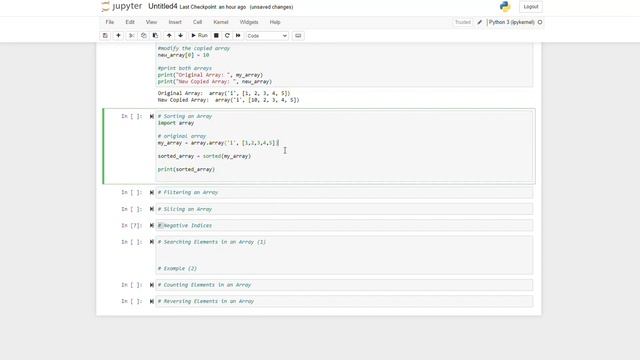
Task: Copy selected cells using the toolbar copy icon
Action: click(143, 36)
